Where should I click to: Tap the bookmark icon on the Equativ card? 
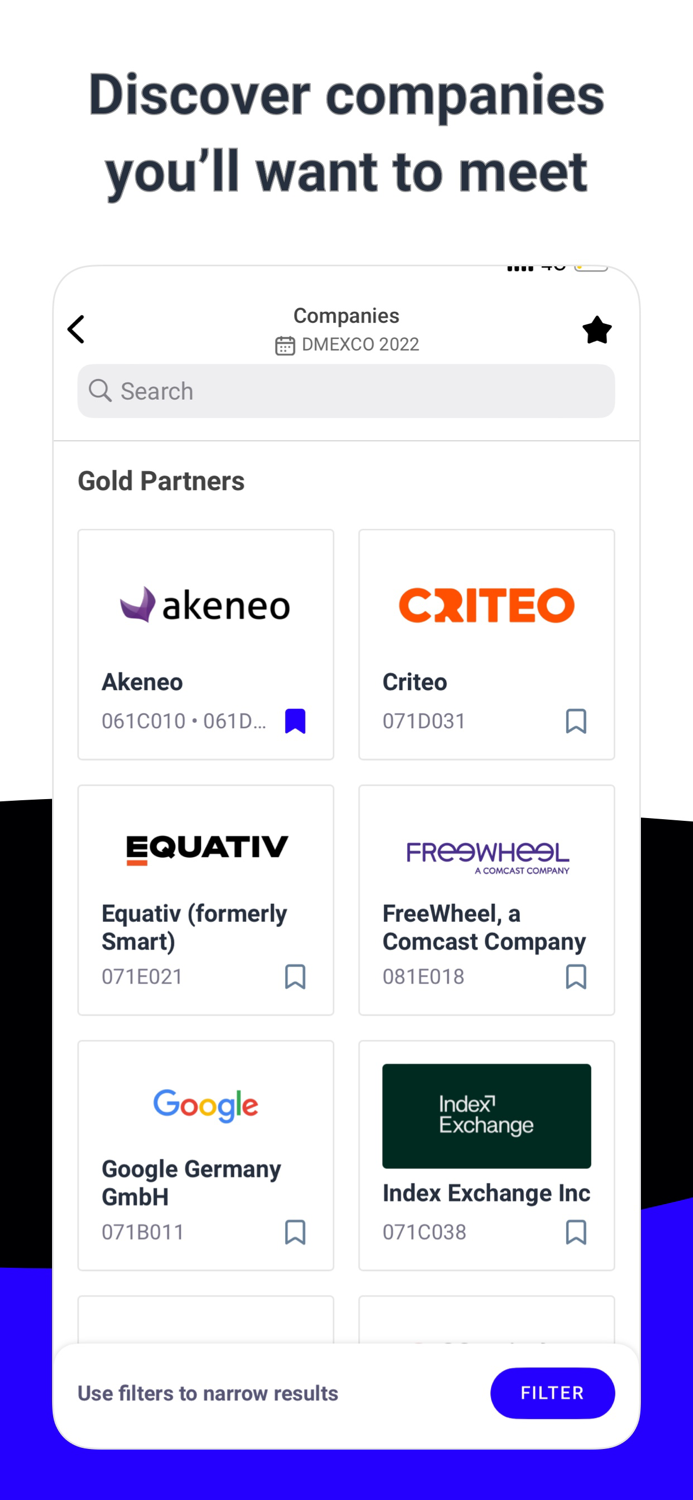(x=295, y=977)
